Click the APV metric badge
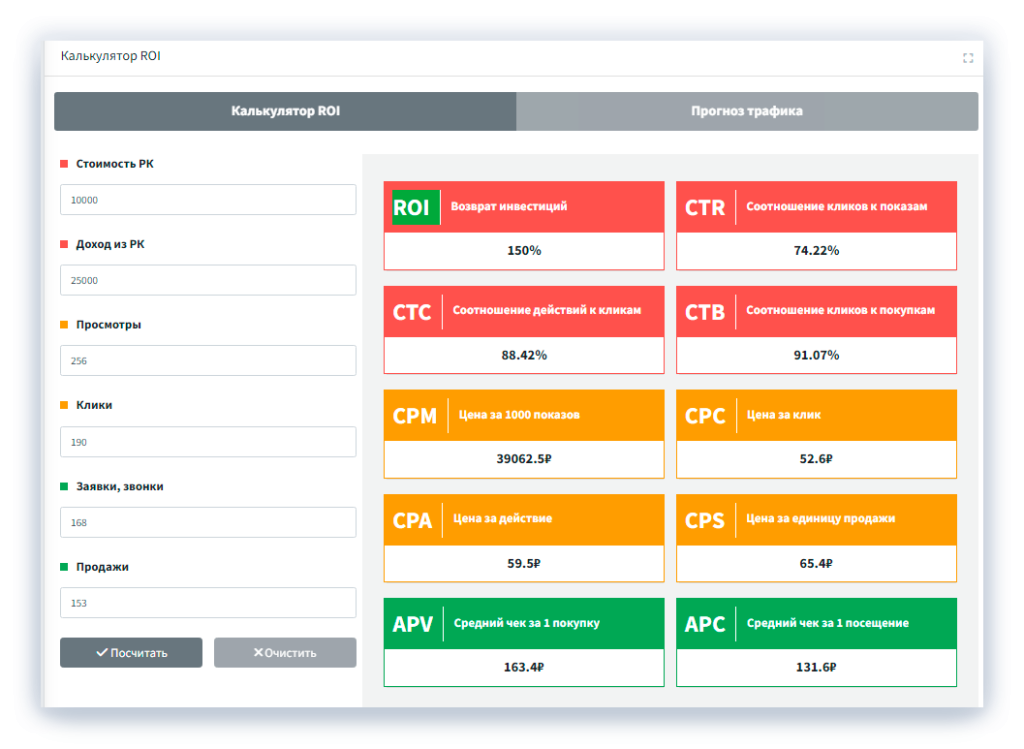Image resolution: width=1024 pixels, height=749 pixels. click(413, 624)
